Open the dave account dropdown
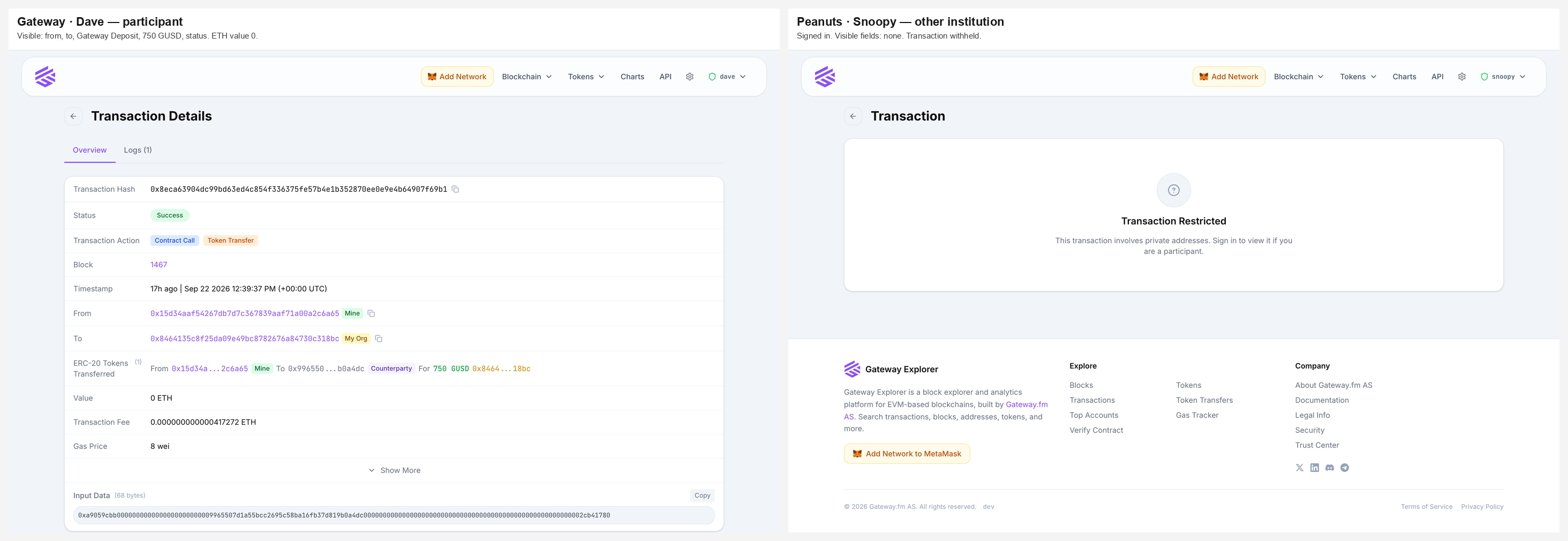The height and width of the screenshot is (541, 1568). tap(727, 77)
